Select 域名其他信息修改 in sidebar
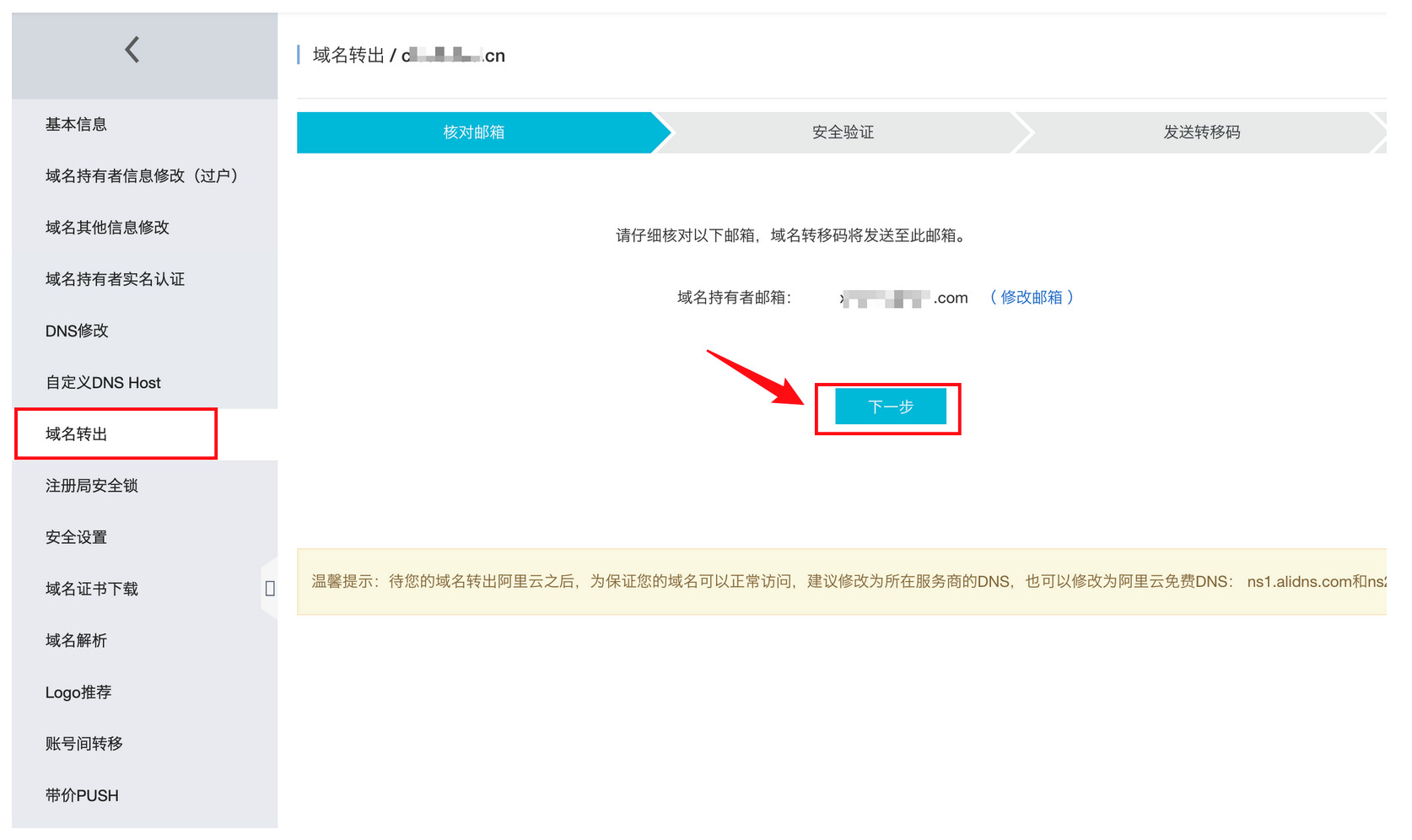Screen dimensions: 1412x840 [x=107, y=227]
